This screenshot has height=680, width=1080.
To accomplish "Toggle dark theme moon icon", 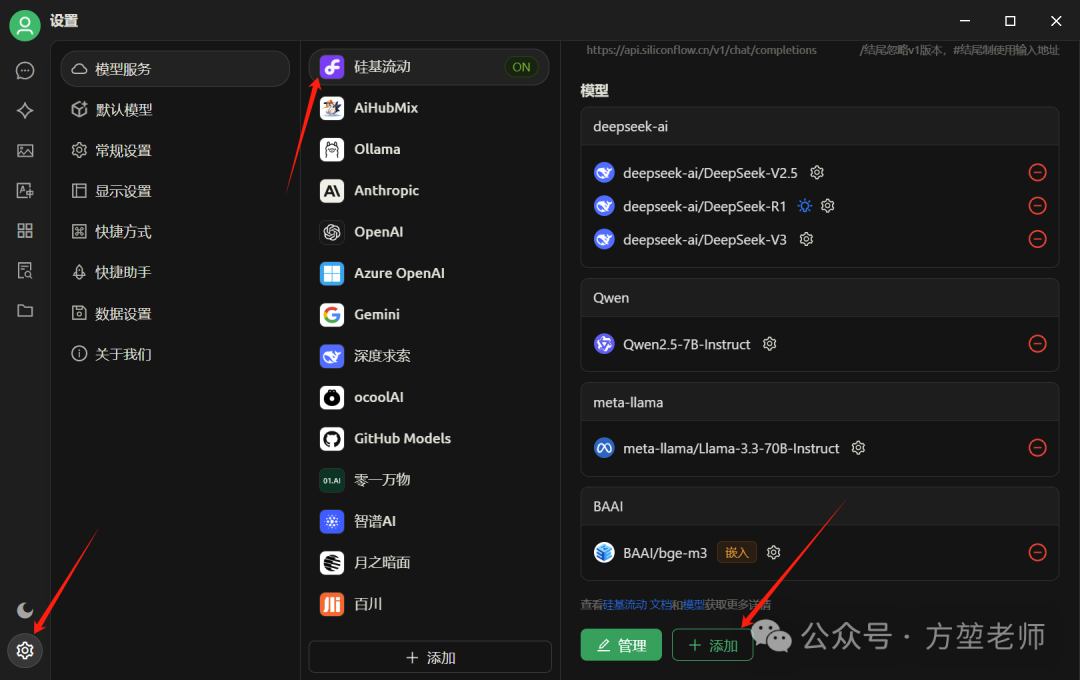I will [25, 610].
